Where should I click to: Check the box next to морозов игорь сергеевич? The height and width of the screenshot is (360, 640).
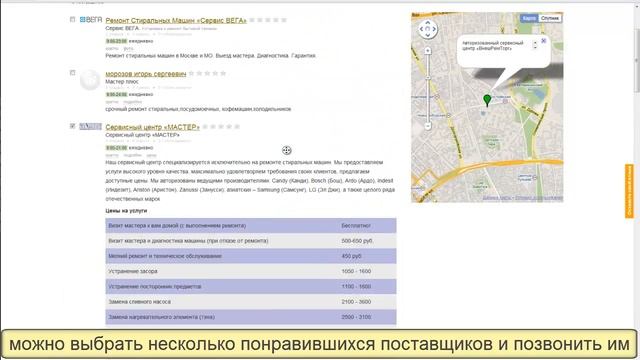(73, 73)
